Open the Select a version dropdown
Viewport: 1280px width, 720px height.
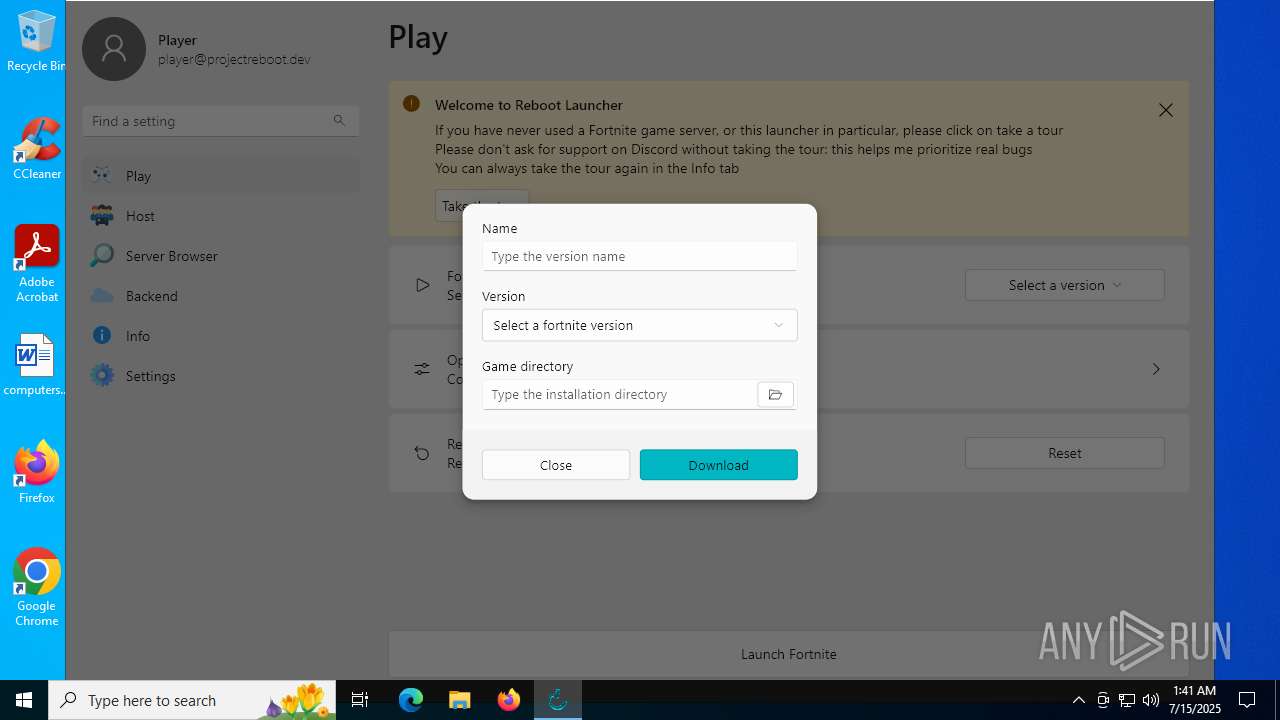point(1064,285)
